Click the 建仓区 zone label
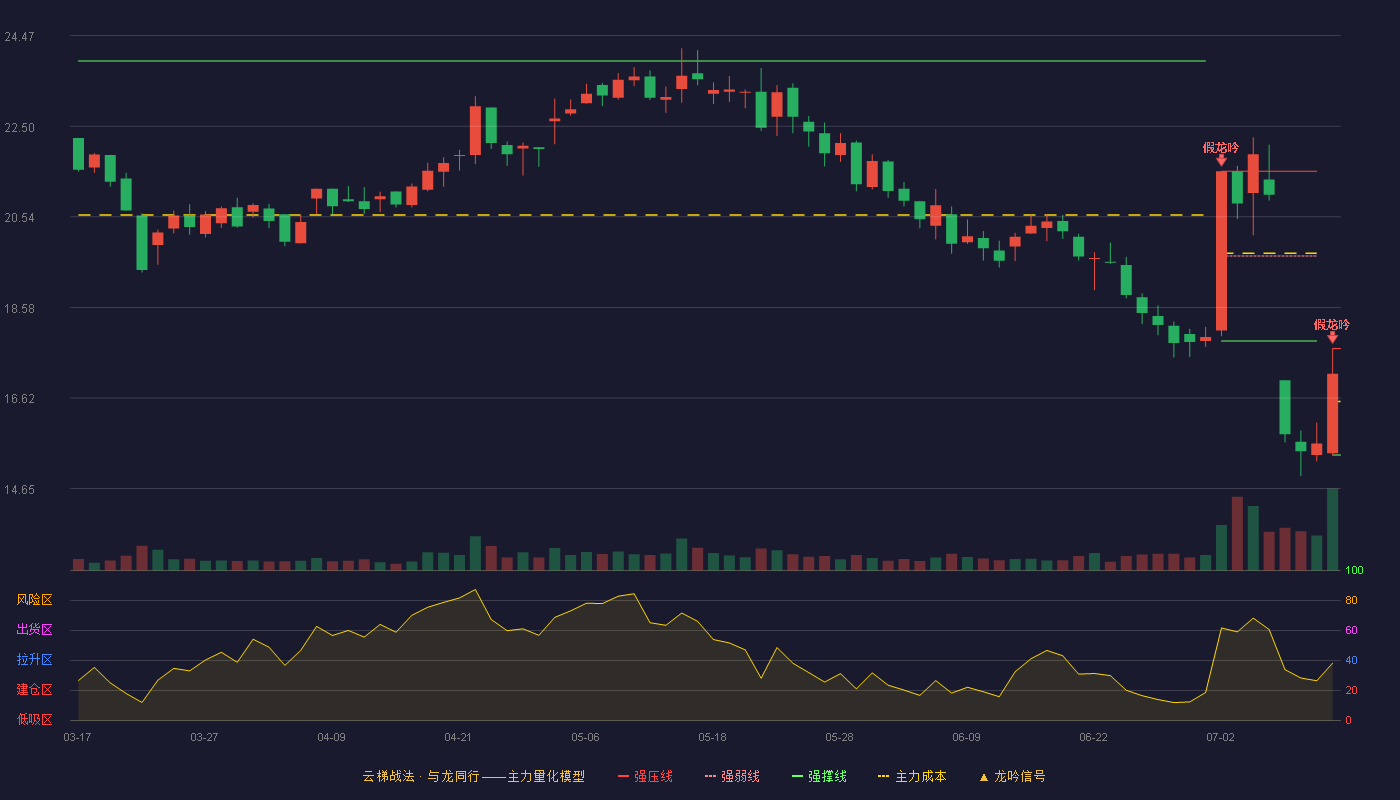 [34, 690]
